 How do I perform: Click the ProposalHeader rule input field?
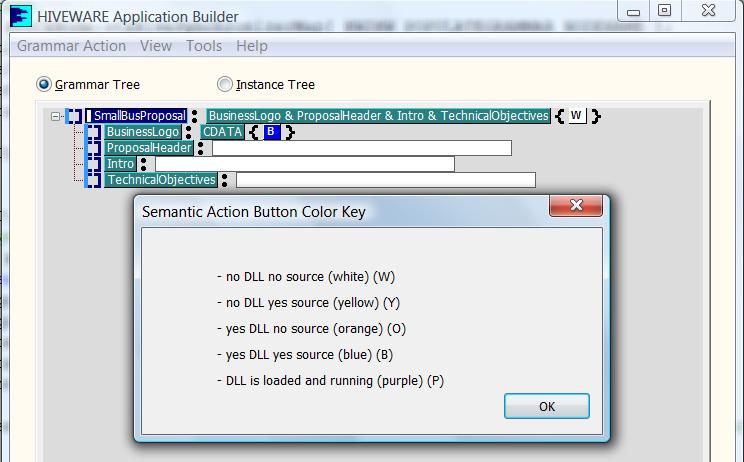coord(362,148)
